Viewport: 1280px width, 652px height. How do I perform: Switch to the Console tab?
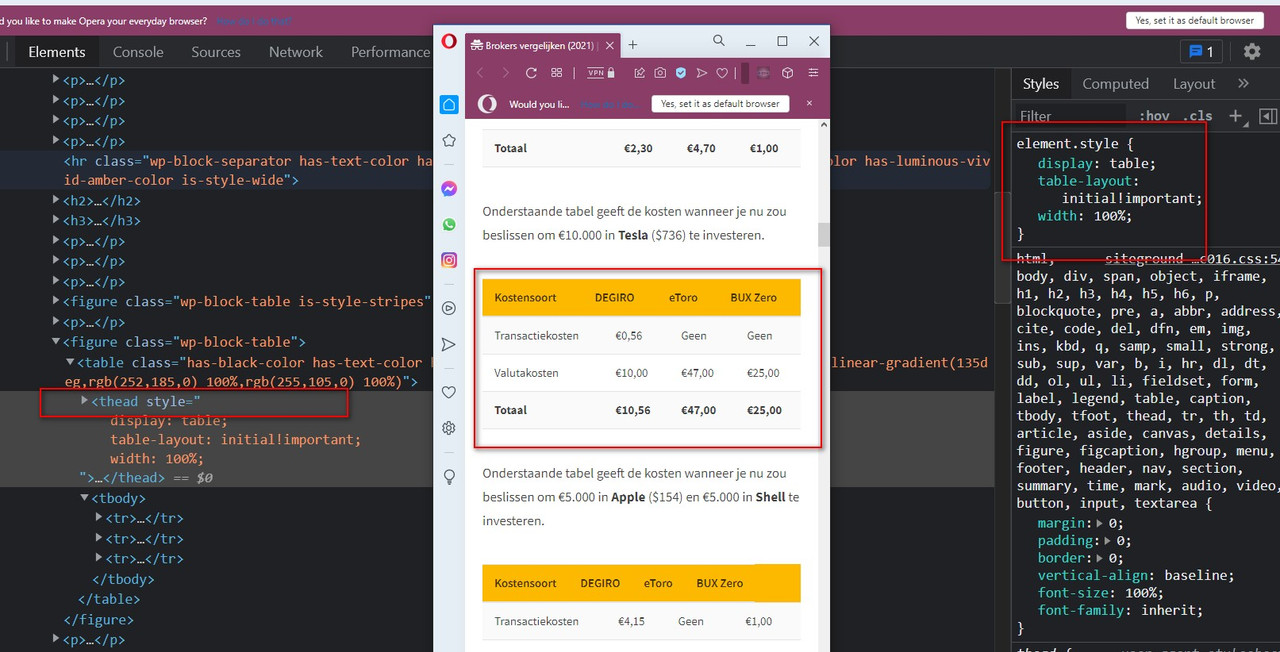coord(138,52)
